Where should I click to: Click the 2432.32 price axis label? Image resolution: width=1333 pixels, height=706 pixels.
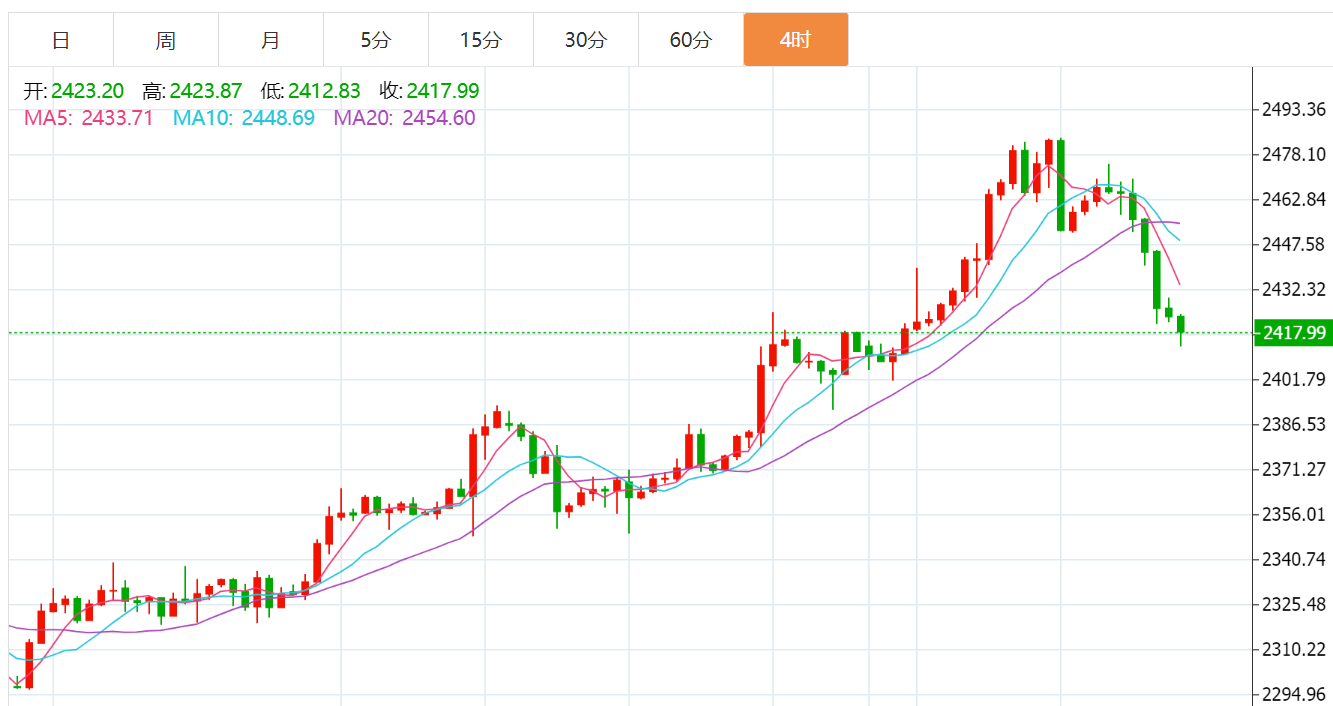pos(1293,289)
